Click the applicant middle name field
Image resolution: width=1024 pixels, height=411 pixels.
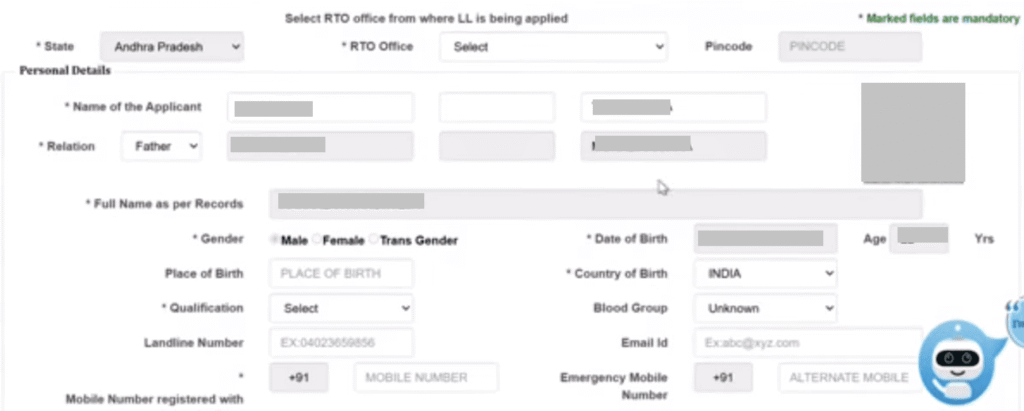[x=497, y=108]
